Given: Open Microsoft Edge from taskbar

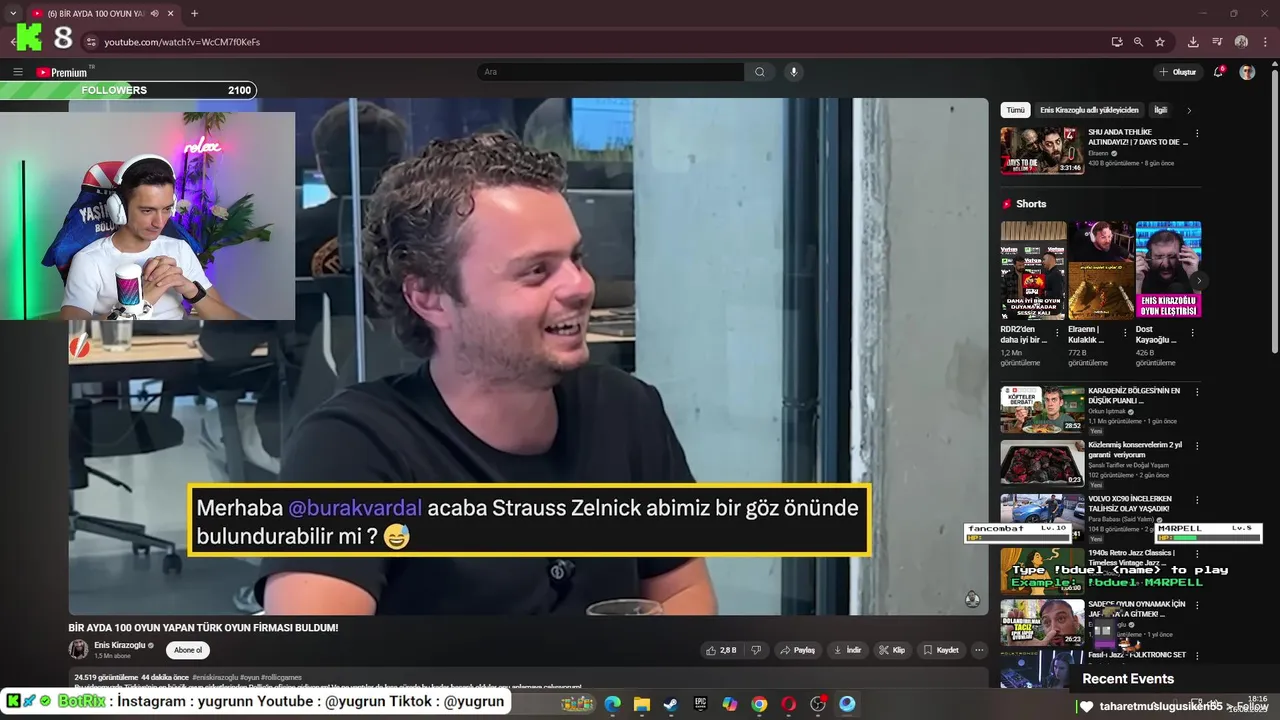Looking at the screenshot, I should [612, 704].
